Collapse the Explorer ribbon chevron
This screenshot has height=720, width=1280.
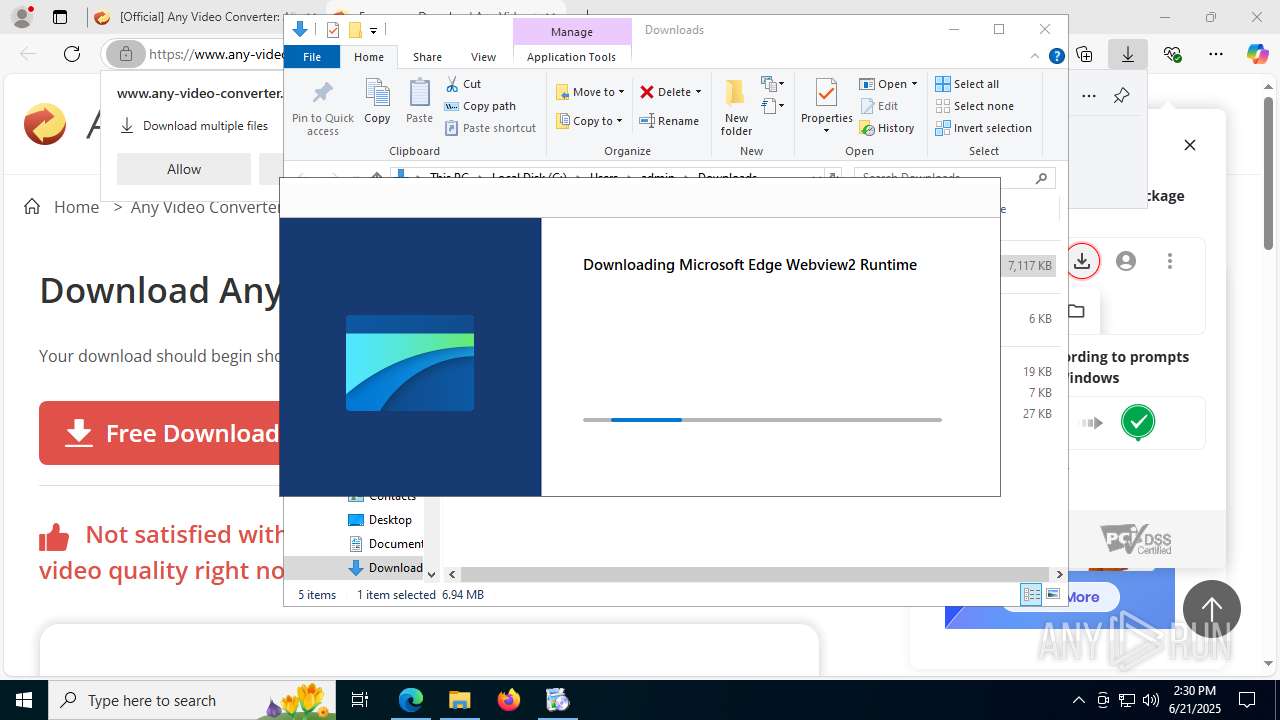(1035, 57)
